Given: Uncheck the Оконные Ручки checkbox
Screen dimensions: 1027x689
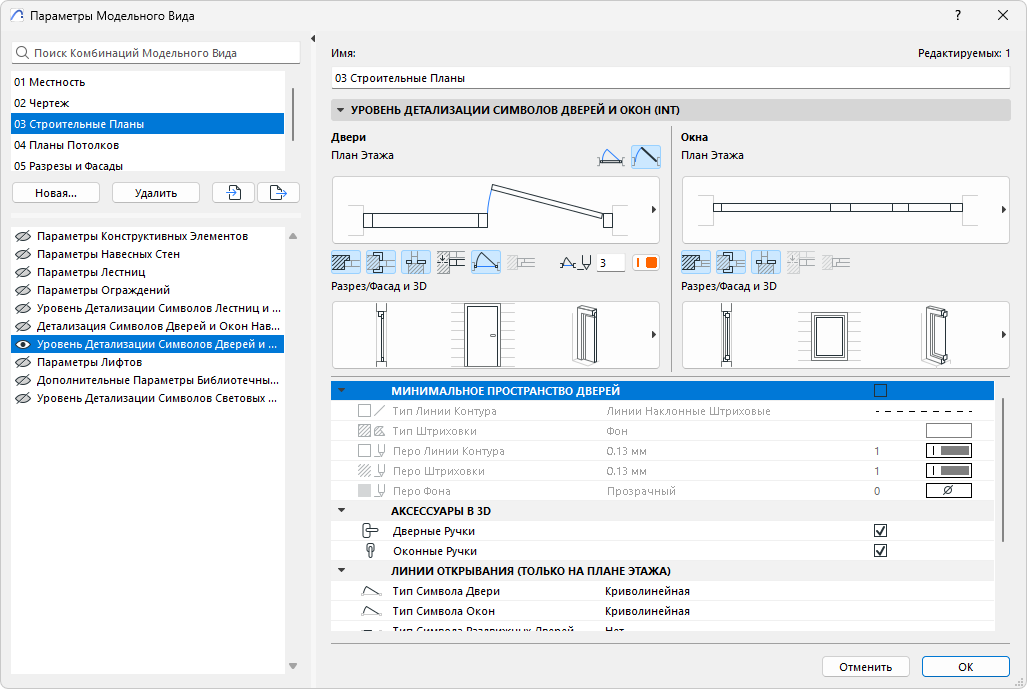Looking at the screenshot, I should (880, 551).
